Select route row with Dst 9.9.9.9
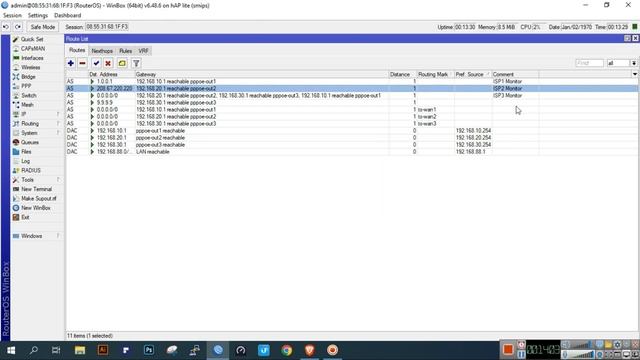This screenshot has height=360, width=640. [351, 102]
